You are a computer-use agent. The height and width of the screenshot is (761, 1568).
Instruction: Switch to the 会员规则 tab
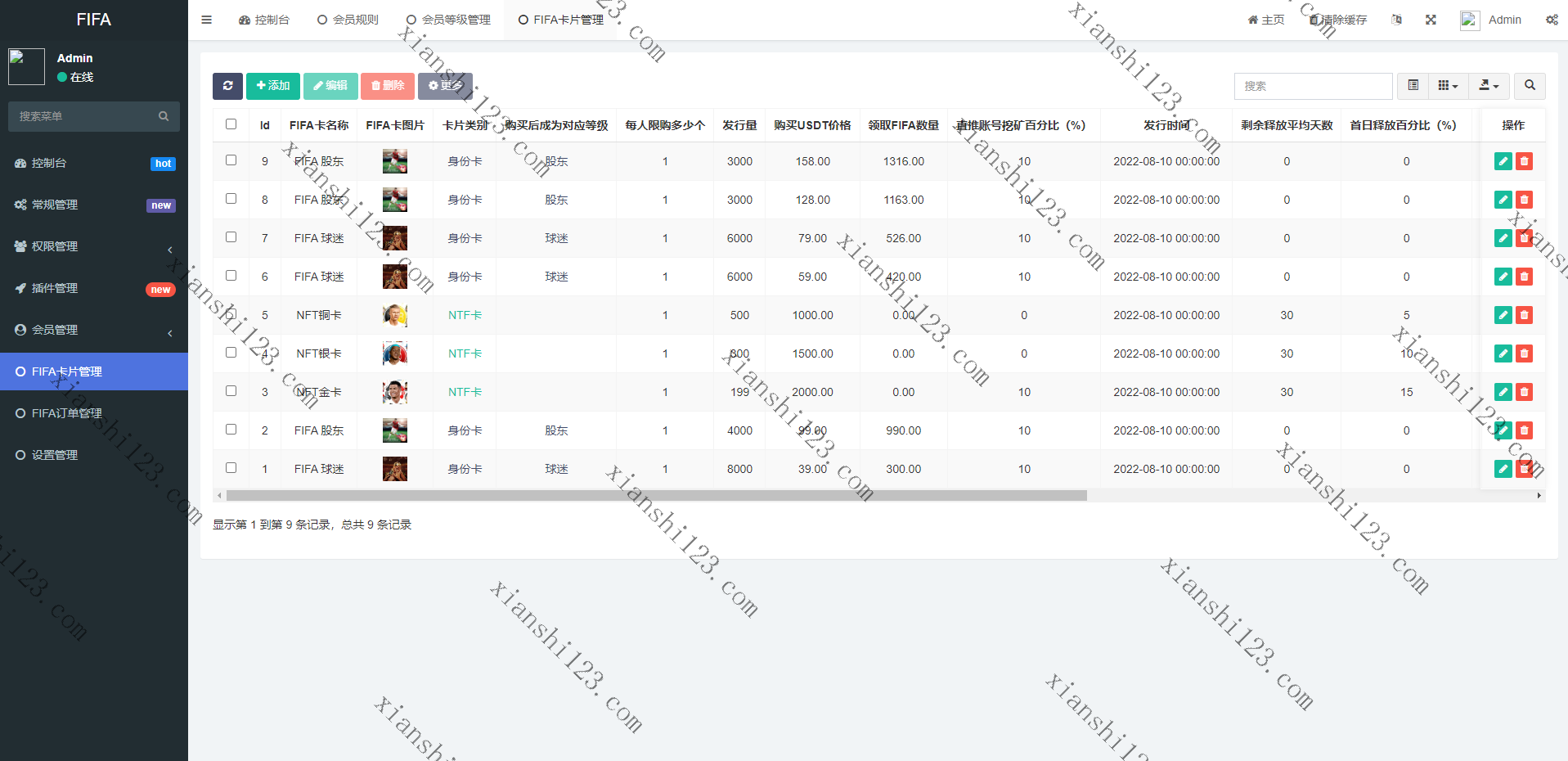click(348, 20)
